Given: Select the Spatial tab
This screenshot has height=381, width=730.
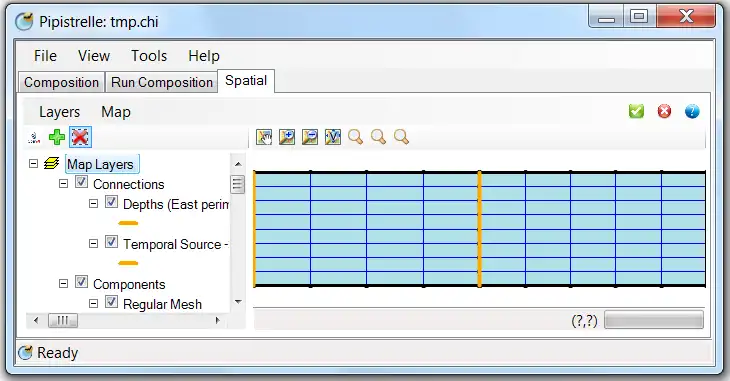Looking at the screenshot, I should (x=246, y=81).
